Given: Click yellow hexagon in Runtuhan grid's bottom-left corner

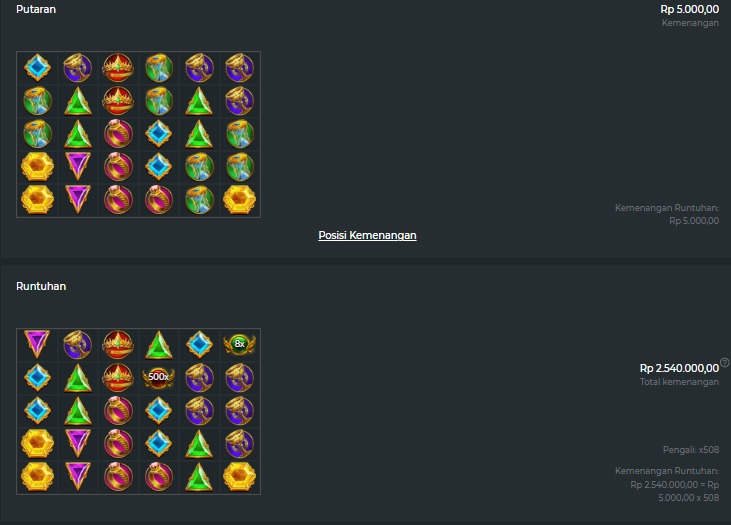Looking at the screenshot, I should coord(37,477).
